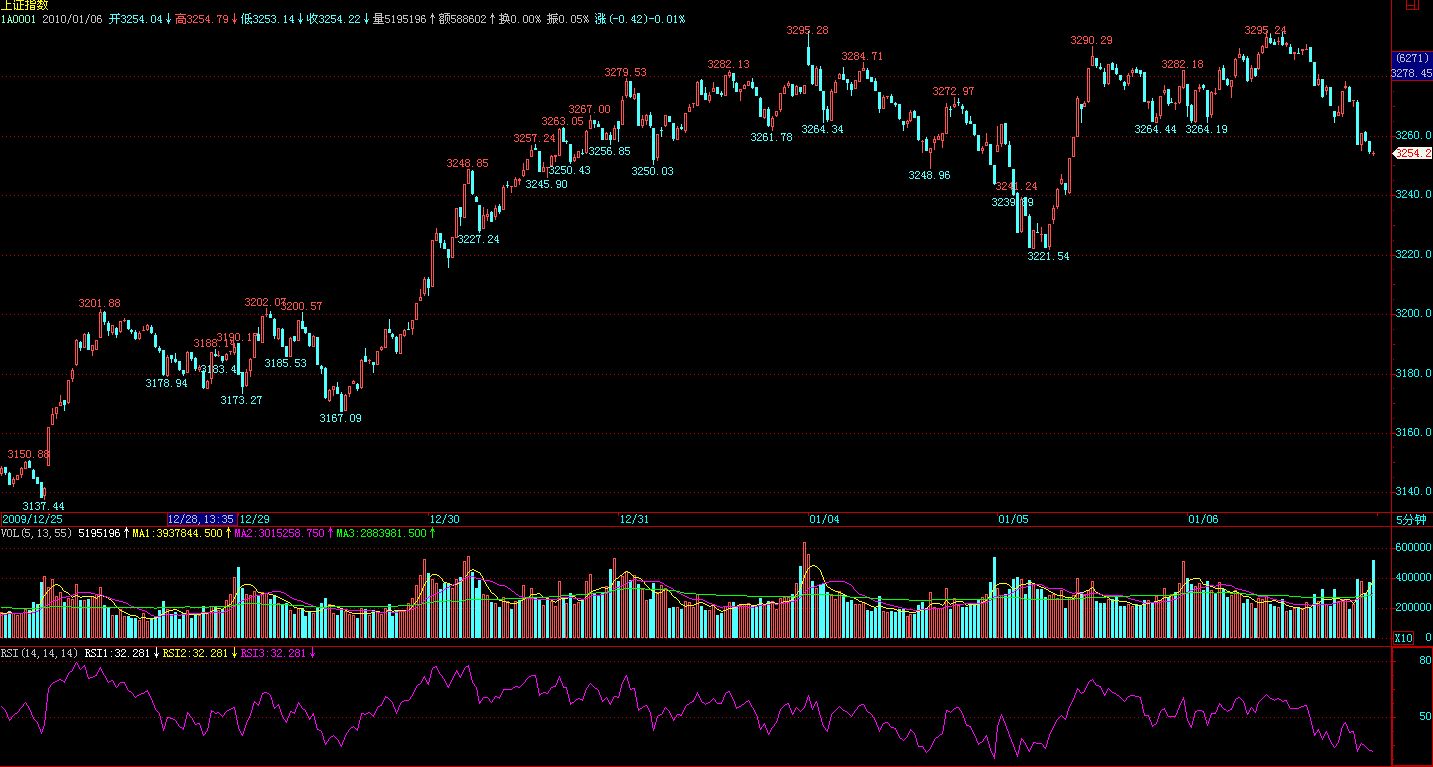
Task: Click the 3282.13 high price label
Action: pos(728,64)
